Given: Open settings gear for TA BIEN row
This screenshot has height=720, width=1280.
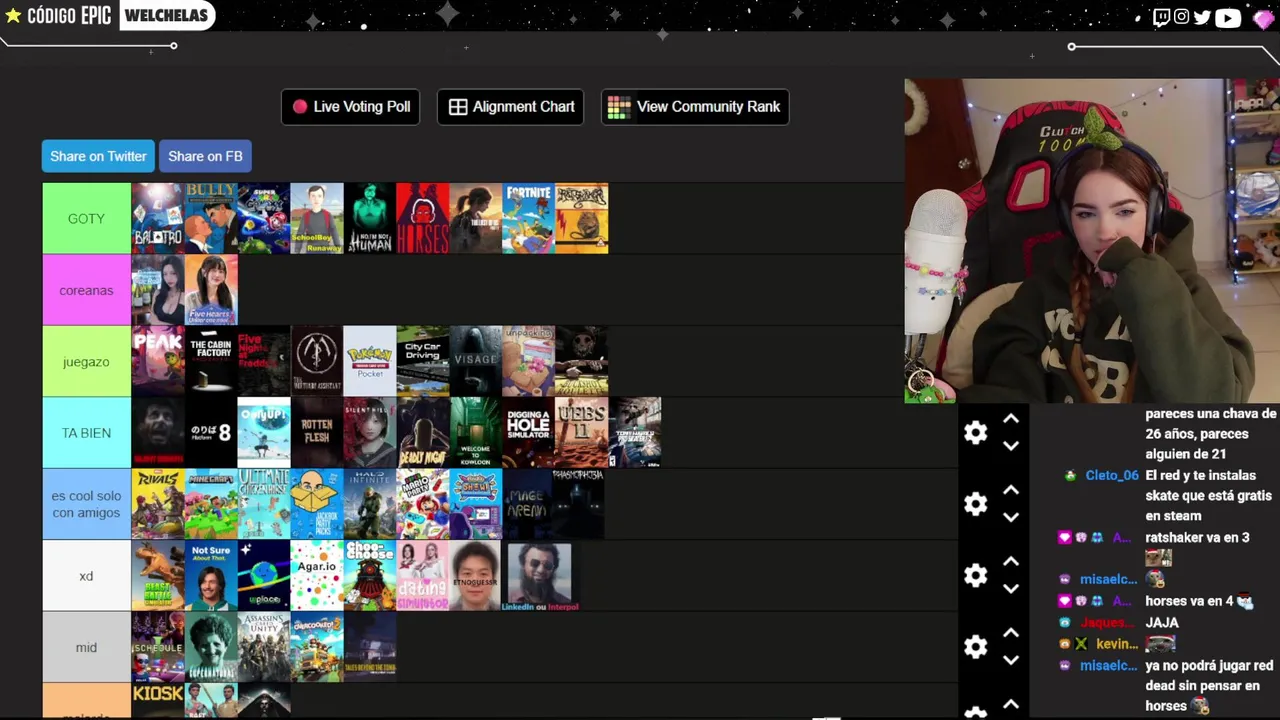Looking at the screenshot, I should coord(975,432).
